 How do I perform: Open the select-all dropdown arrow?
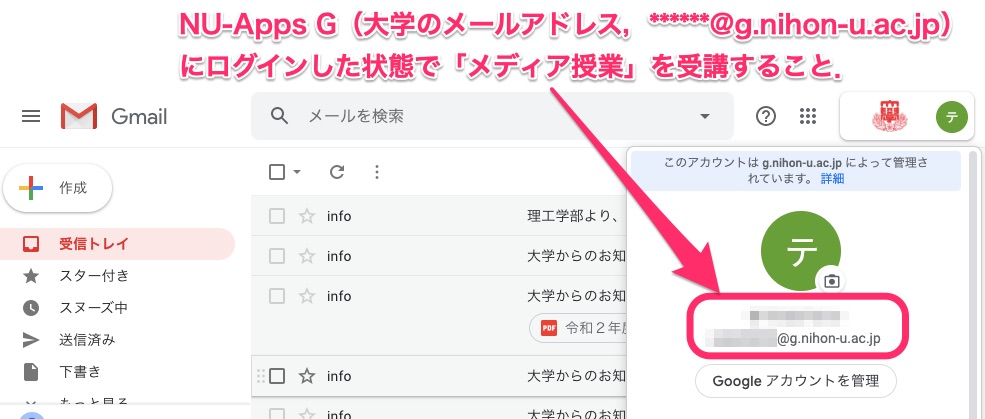coord(297,171)
